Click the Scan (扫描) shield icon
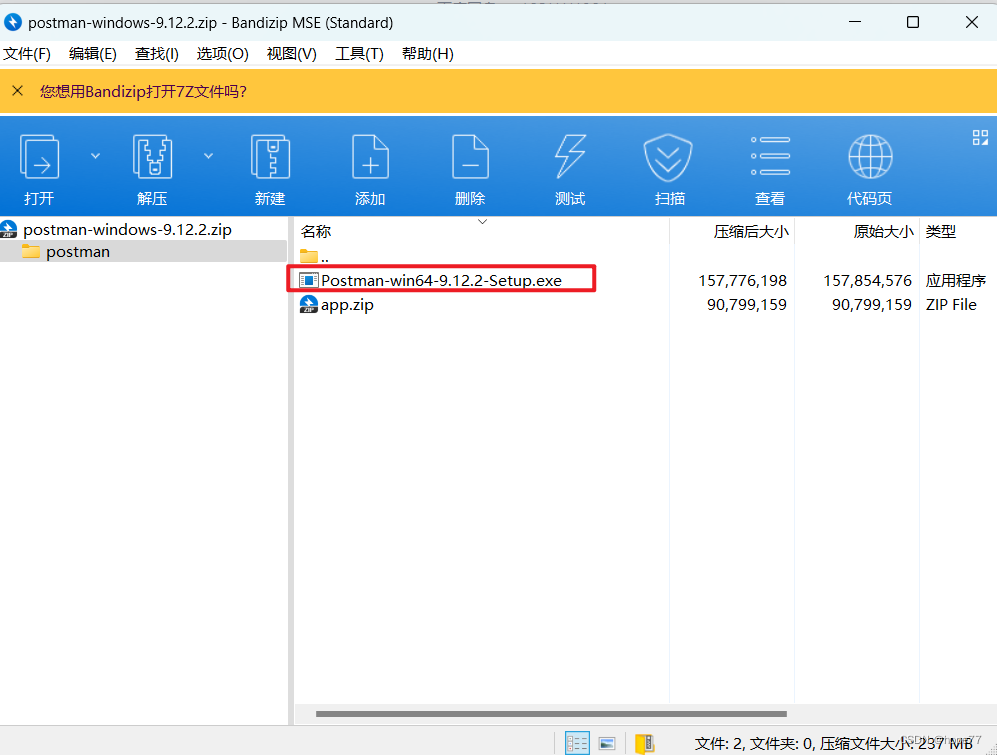 [x=668, y=157]
